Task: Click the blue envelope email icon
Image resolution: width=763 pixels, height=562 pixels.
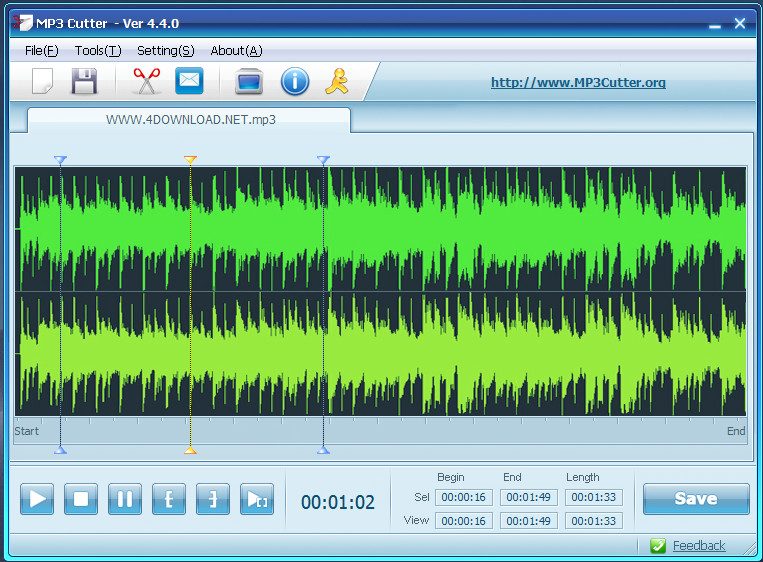Action: pos(189,81)
